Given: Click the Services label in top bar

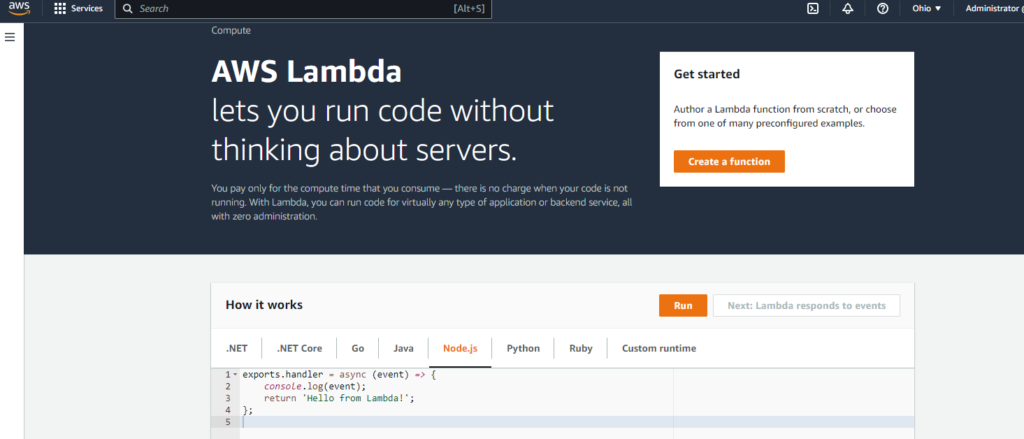Looking at the screenshot, I should [87, 8].
